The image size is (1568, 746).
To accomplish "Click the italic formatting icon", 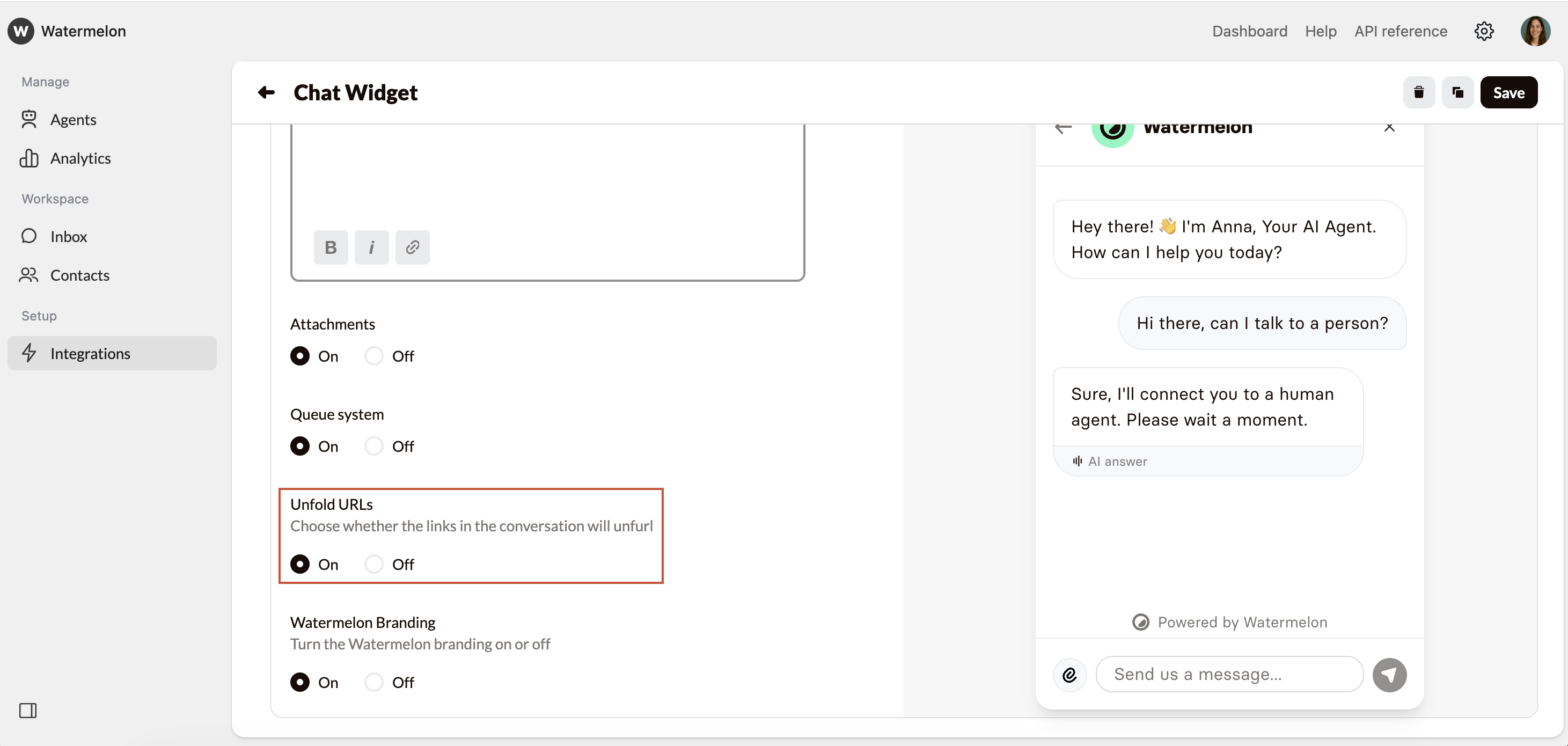I will pyautogui.click(x=371, y=247).
